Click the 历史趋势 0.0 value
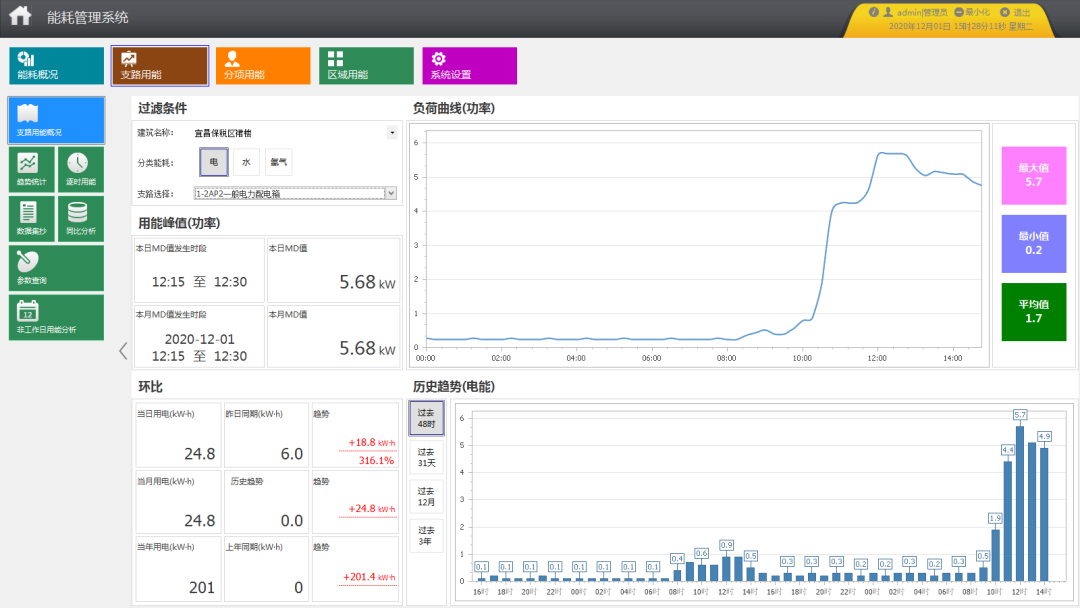This screenshot has height=608, width=1080. click(291, 521)
